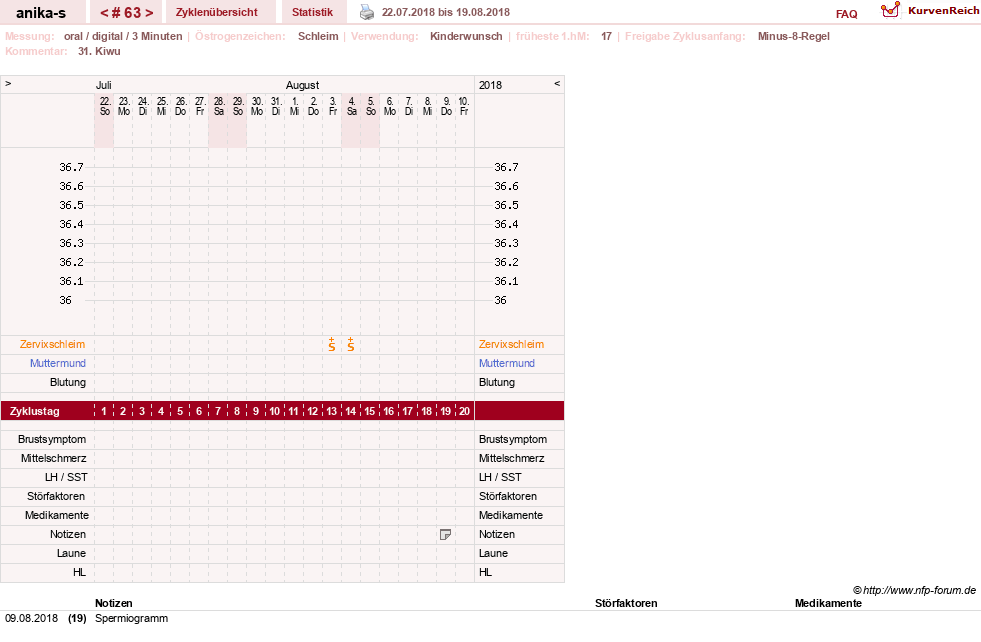The image size is (981, 642).
Task: Click the left Muttermund row label
Action: [x=58, y=363]
